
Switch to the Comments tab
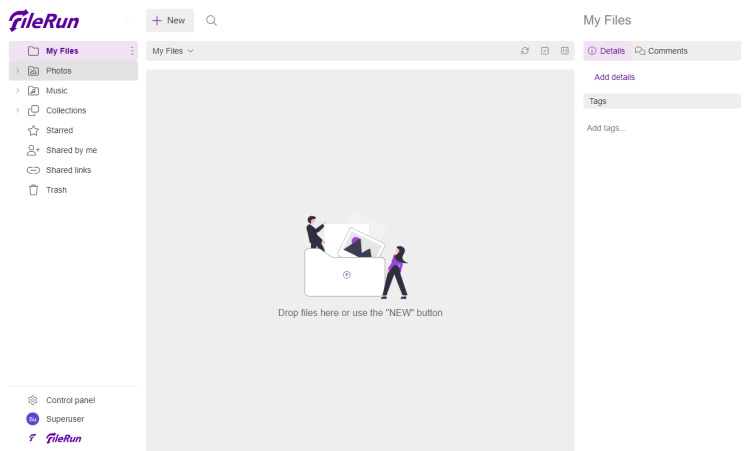pyautogui.click(x=662, y=51)
